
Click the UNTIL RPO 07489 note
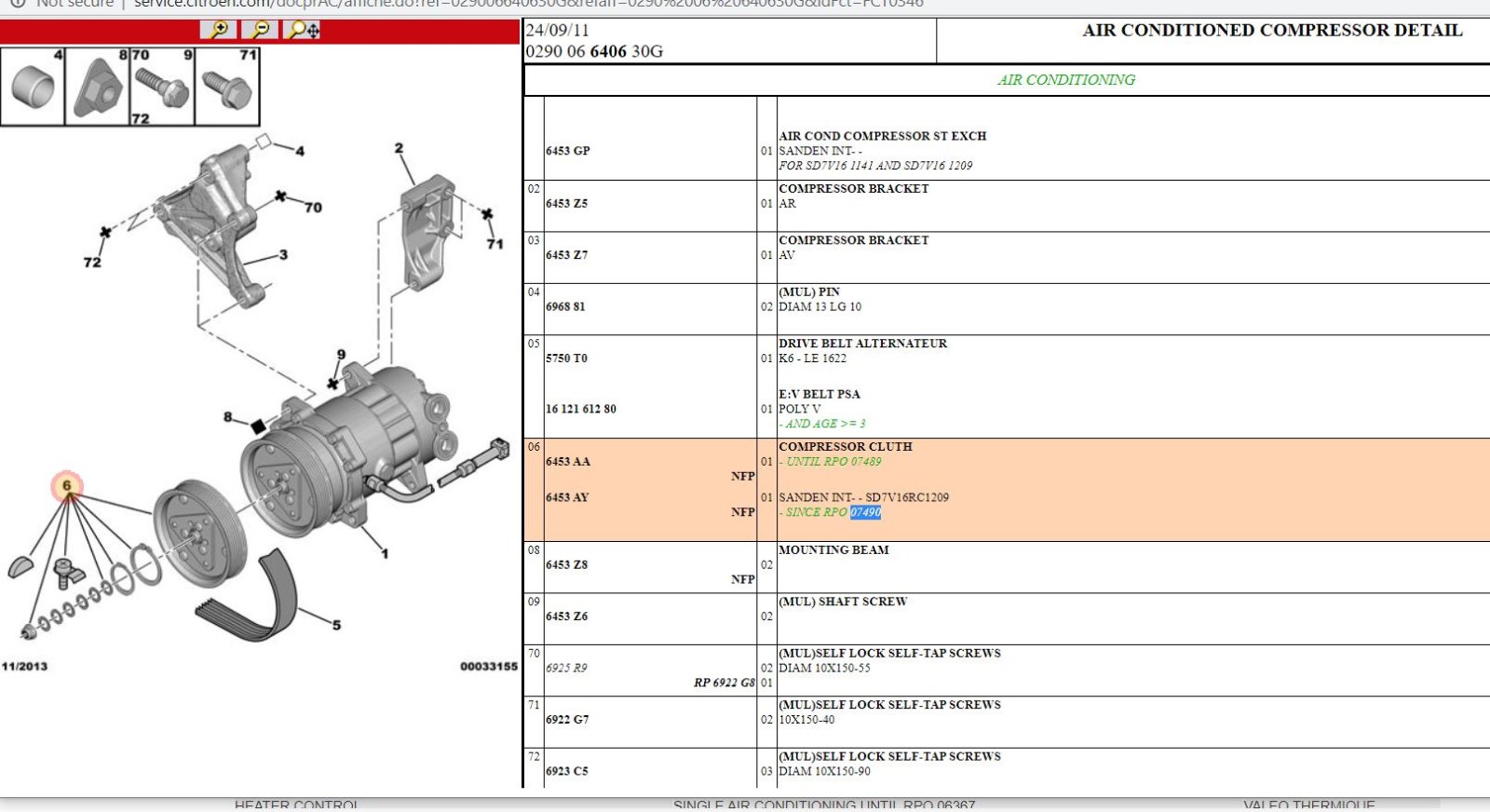pos(831,462)
